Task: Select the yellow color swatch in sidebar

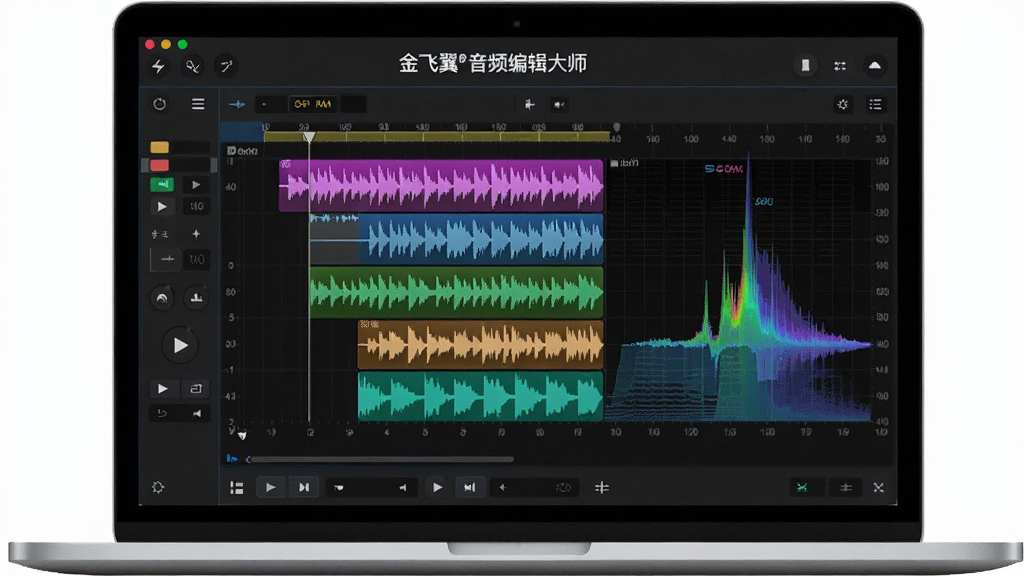Action: (x=159, y=148)
